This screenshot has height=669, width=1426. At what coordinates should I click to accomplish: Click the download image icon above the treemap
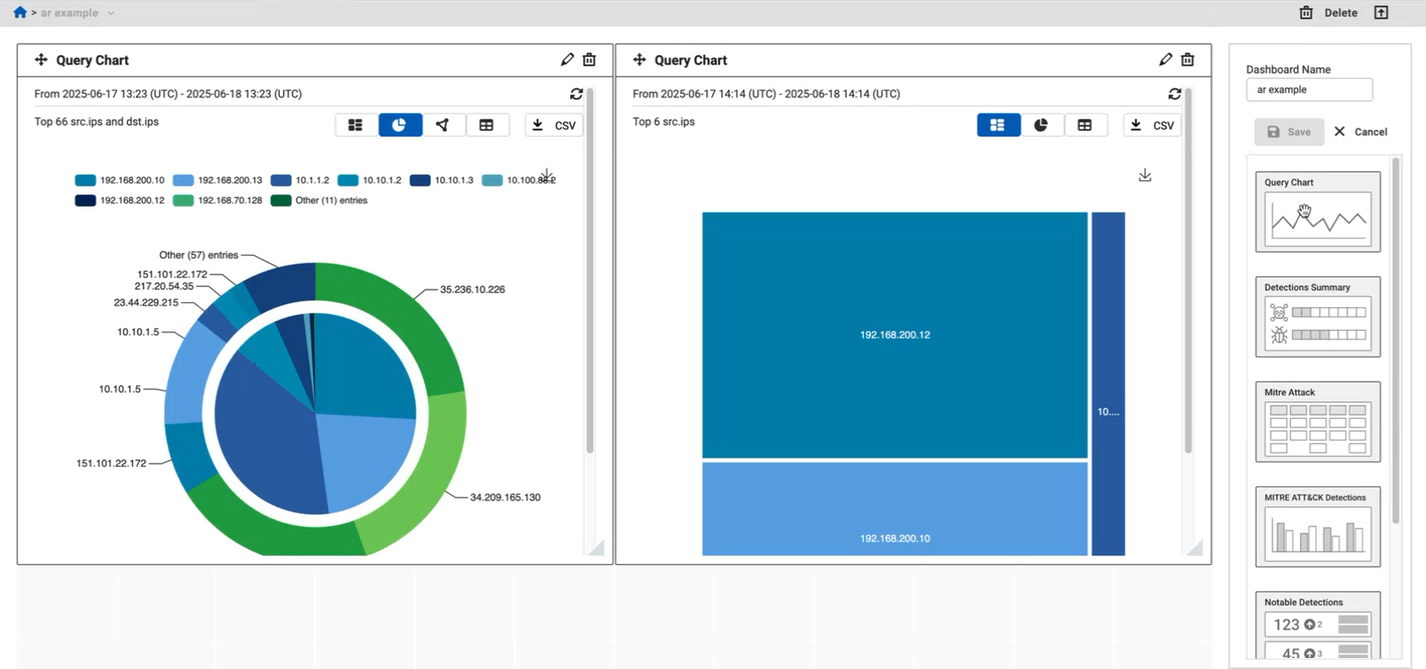coord(1145,175)
